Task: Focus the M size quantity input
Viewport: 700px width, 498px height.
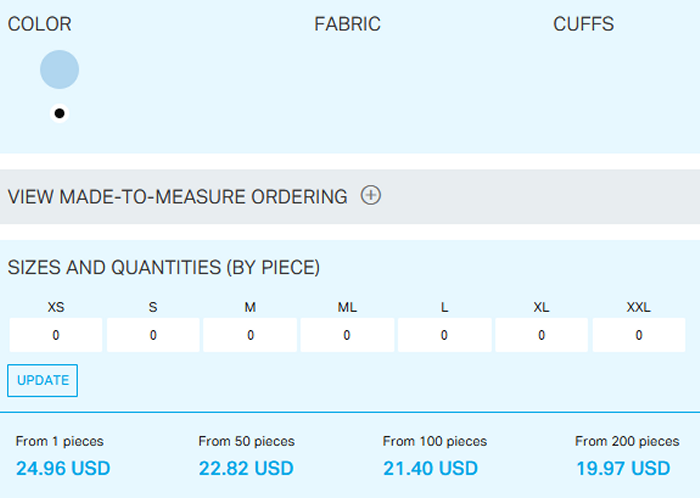Action: coord(250,336)
